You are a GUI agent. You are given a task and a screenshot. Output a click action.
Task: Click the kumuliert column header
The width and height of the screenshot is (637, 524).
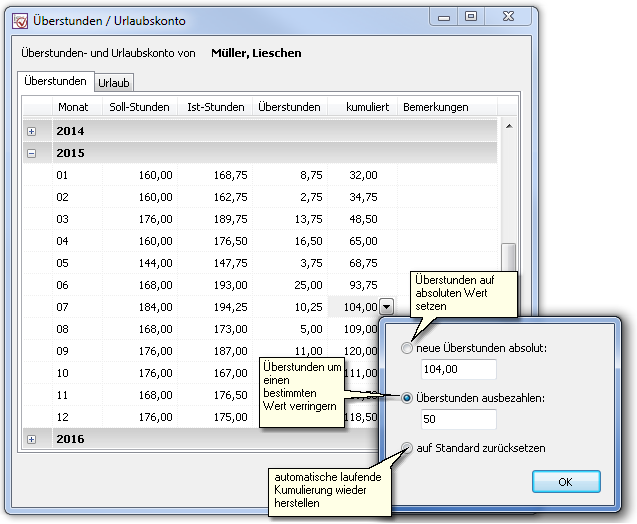(367, 107)
